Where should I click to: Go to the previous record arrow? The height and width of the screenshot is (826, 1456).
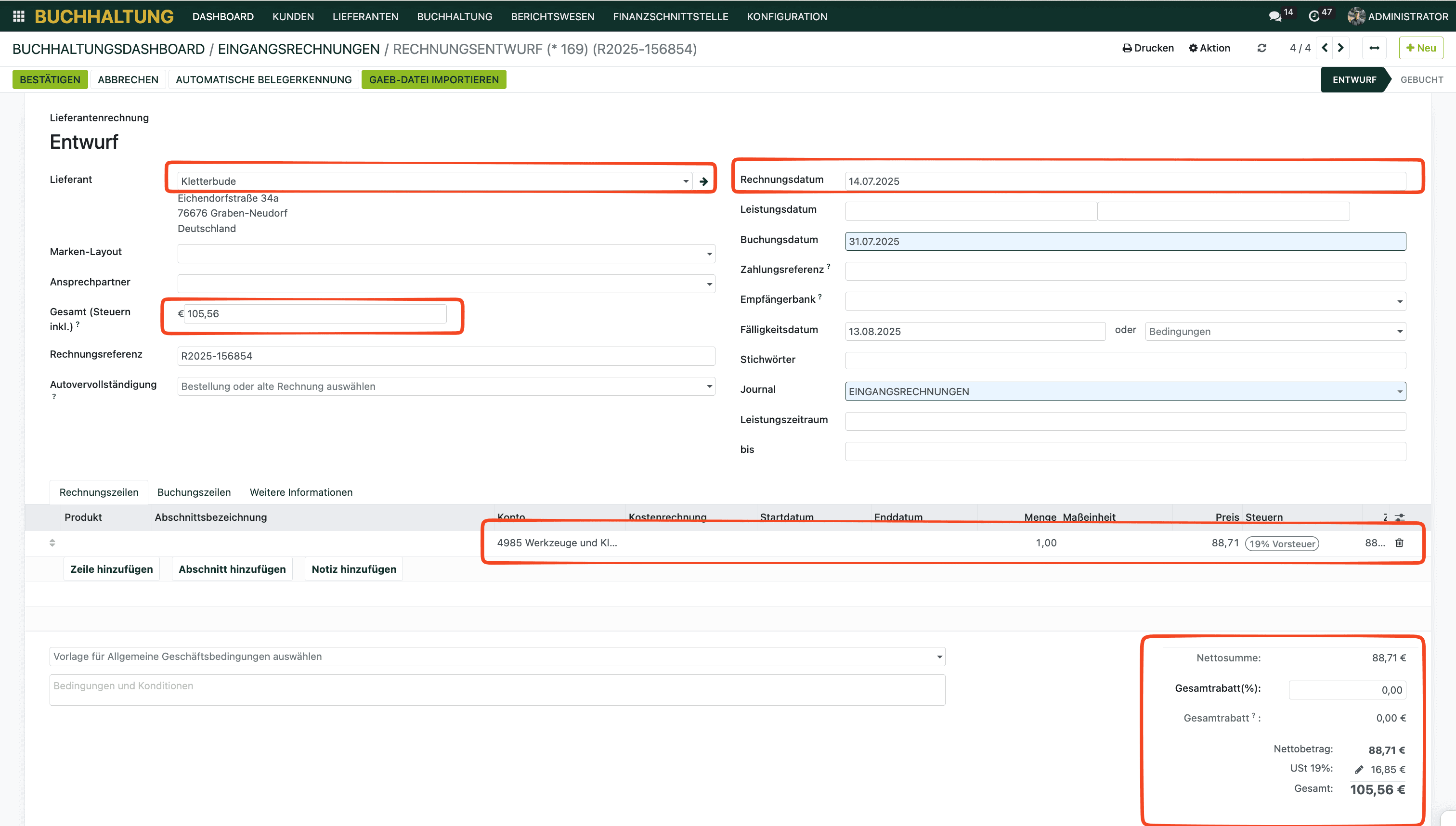click(1325, 48)
